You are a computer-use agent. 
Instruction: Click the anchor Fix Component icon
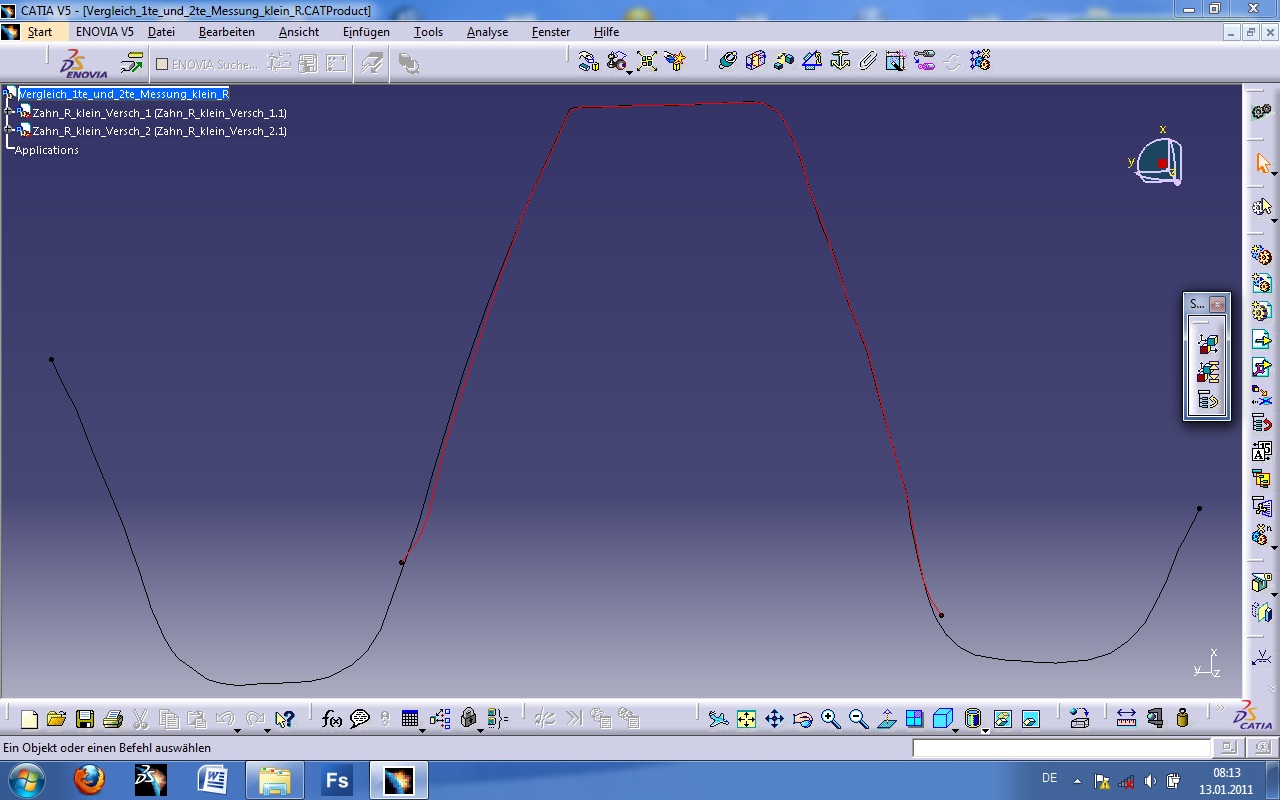(840, 61)
